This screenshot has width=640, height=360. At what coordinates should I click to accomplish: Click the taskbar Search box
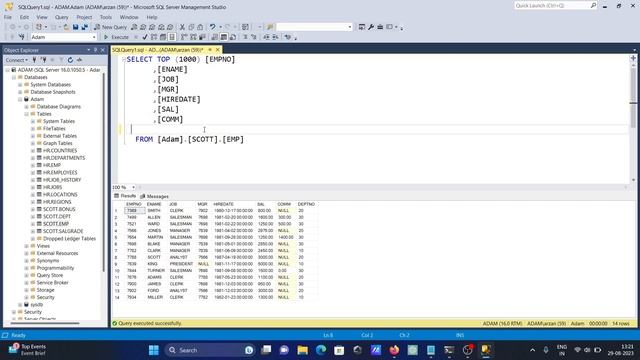[209, 350]
